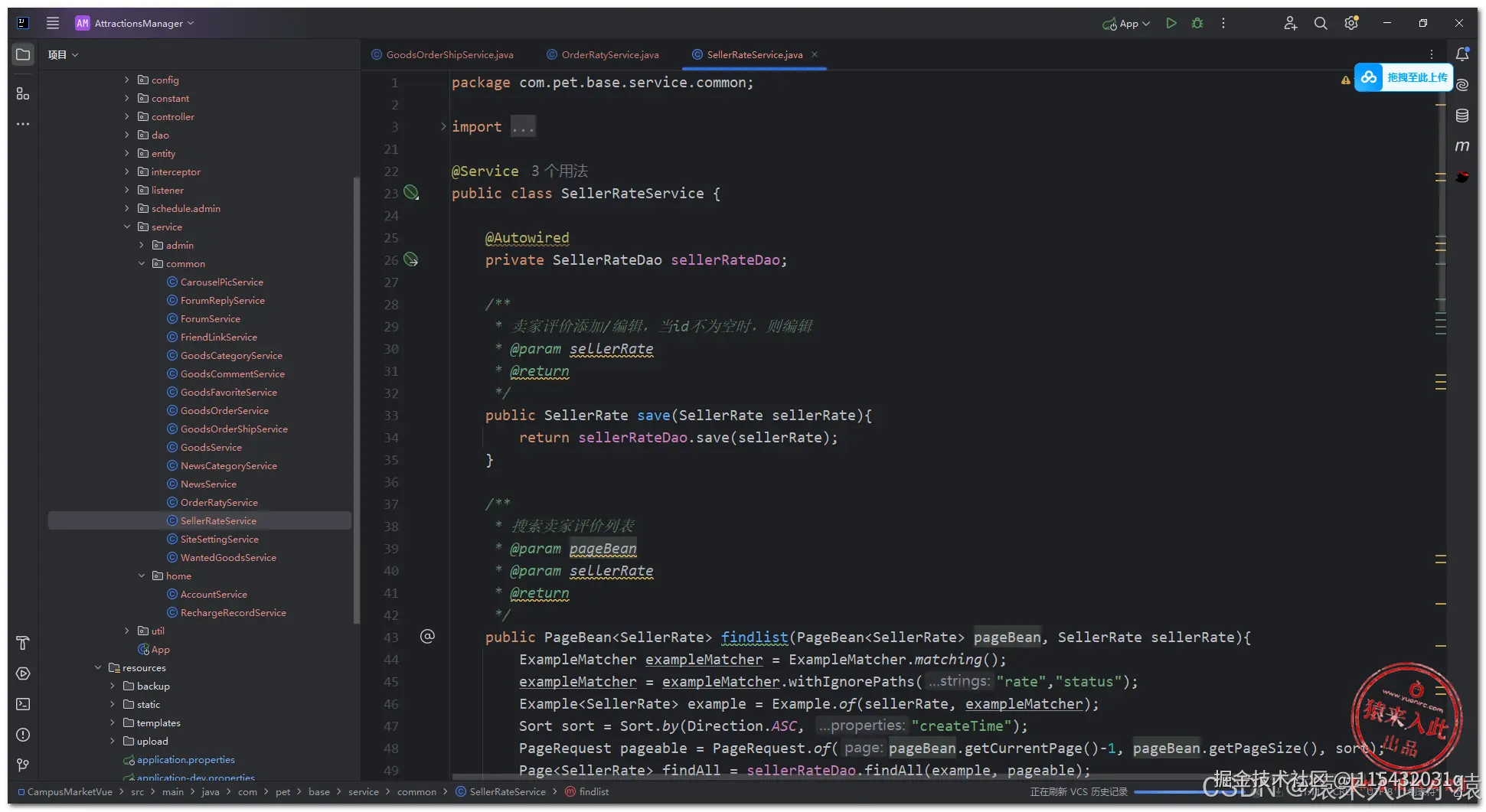The image size is (1486, 812).
Task: Open IDE settings gear
Action: tap(1351, 23)
